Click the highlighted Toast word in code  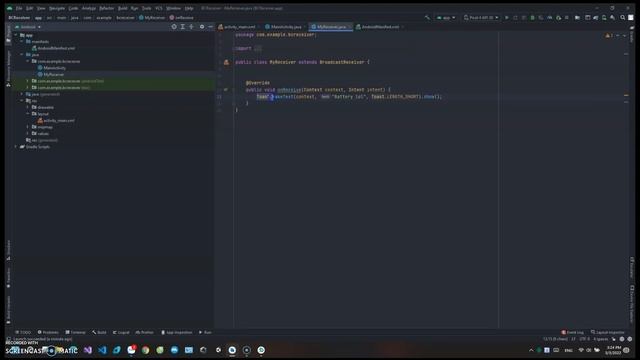[x=262, y=97]
